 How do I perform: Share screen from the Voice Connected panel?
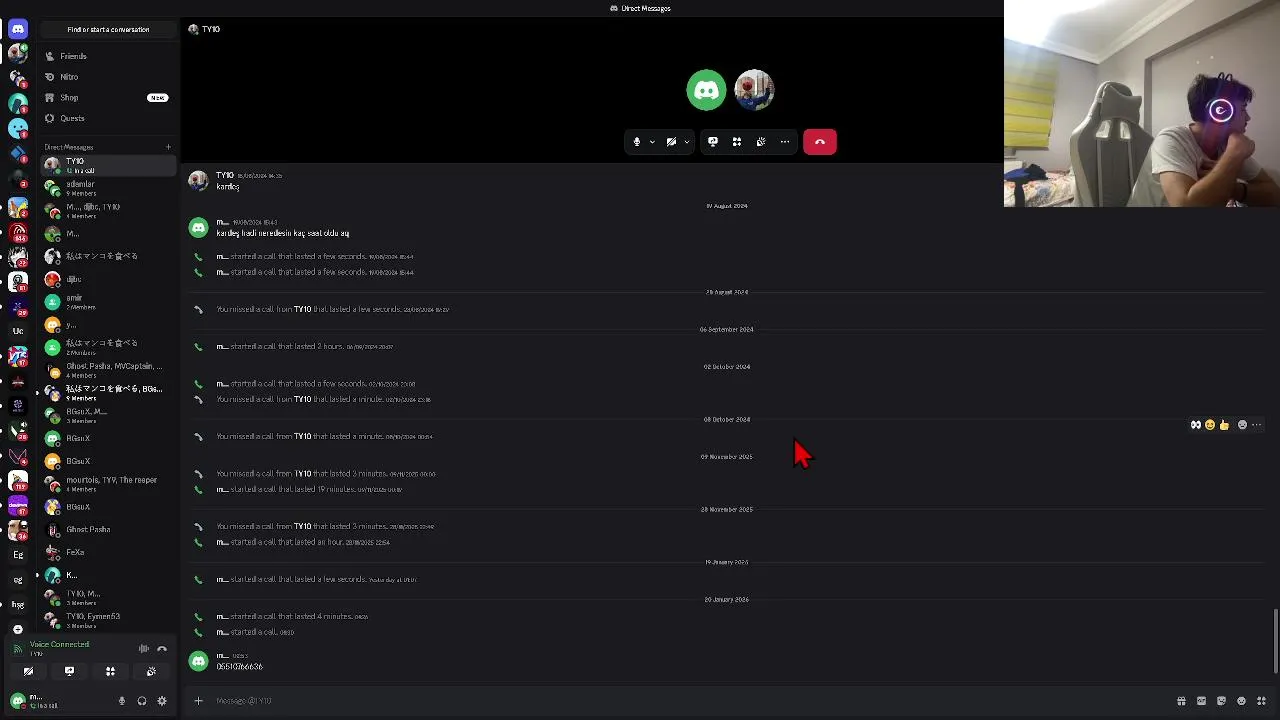(69, 671)
